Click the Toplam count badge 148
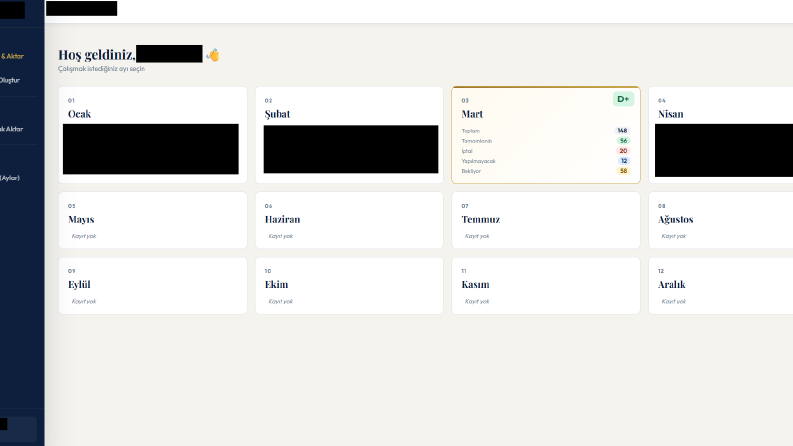This screenshot has height=446, width=793. (x=622, y=130)
